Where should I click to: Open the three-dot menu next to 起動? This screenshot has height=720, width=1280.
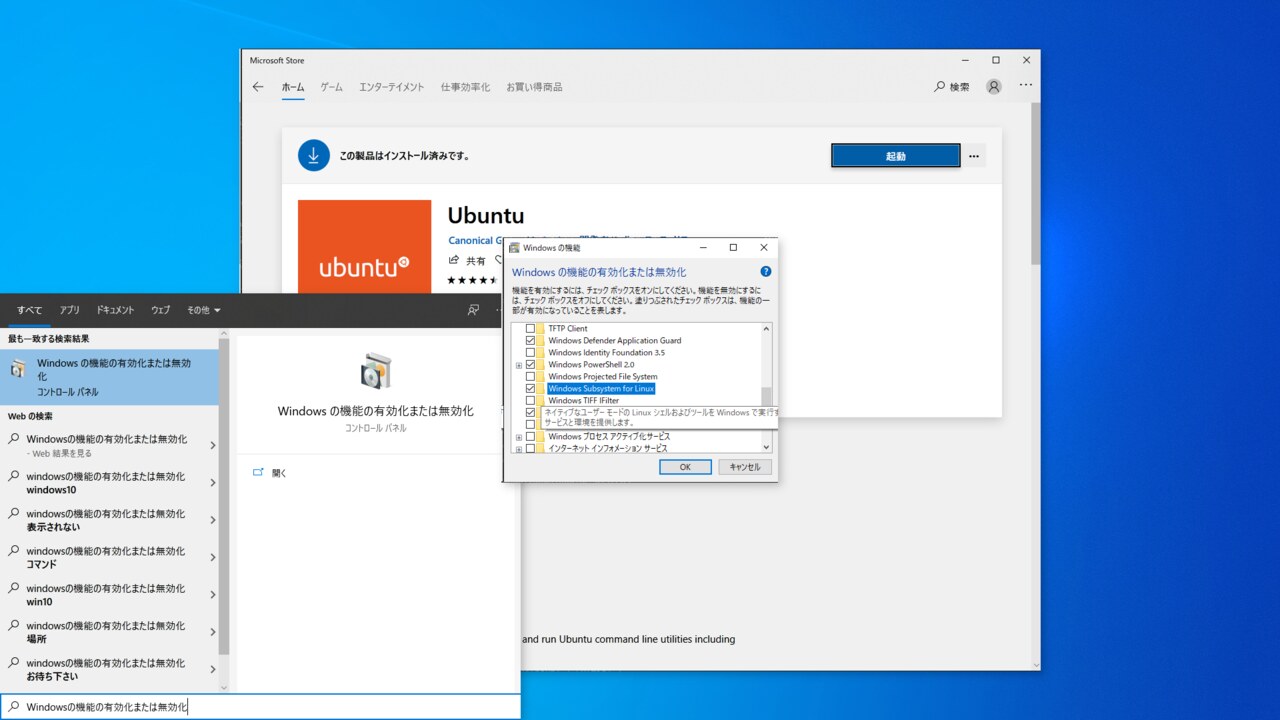pos(973,156)
